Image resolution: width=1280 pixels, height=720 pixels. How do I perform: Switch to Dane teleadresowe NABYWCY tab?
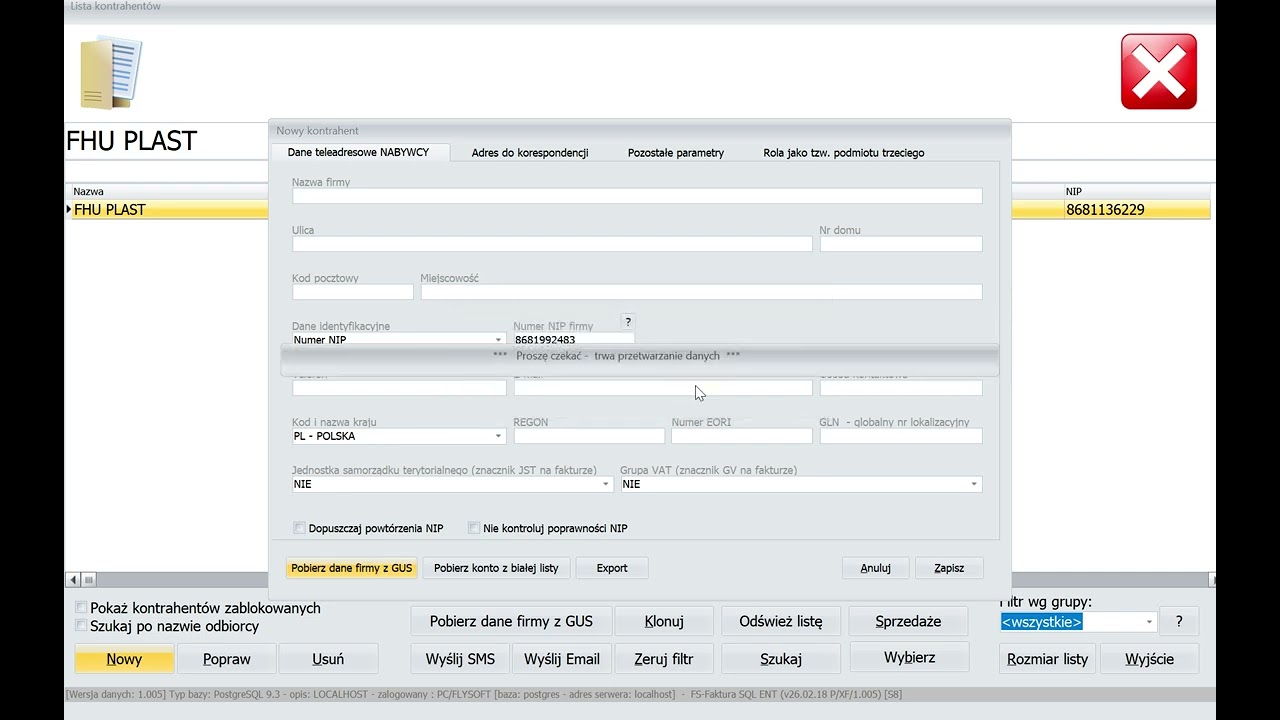pos(358,152)
